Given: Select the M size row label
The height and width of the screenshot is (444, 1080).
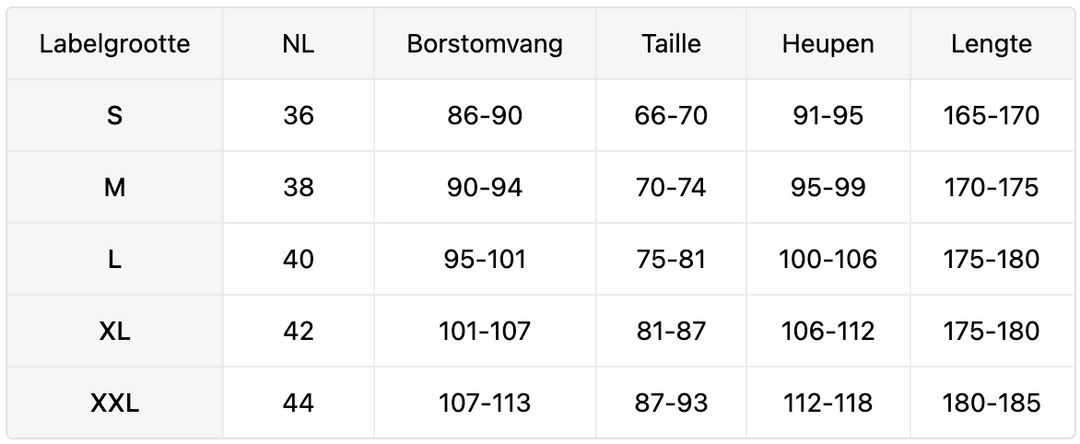Looking at the screenshot, I should click(115, 188).
